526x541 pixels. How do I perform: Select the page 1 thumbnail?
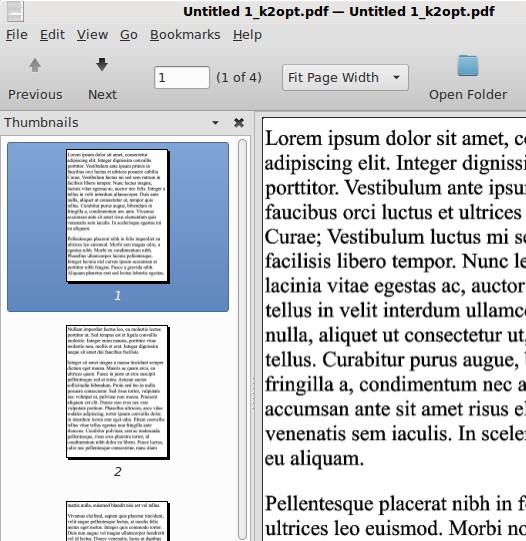[x=118, y=227]
